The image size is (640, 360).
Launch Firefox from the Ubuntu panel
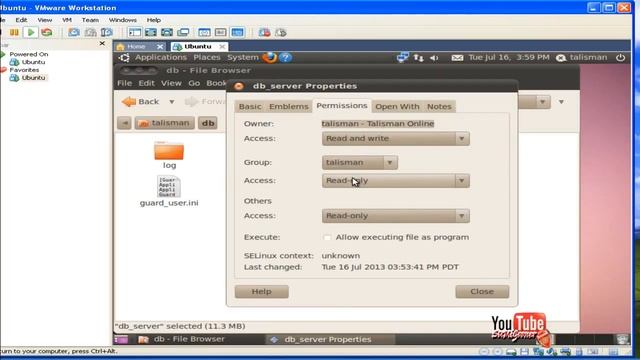pos(269,57)
